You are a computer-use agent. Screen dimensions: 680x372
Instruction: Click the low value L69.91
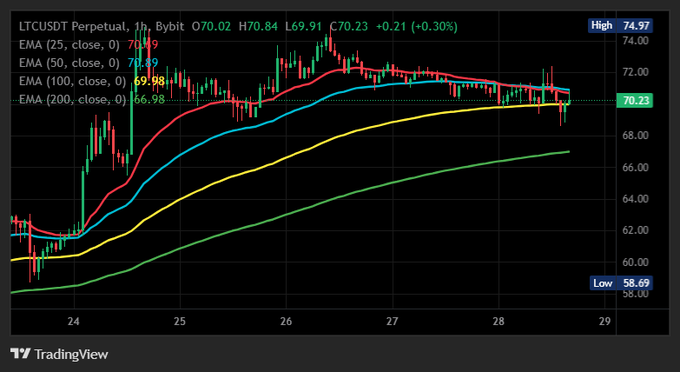(304, 26)
